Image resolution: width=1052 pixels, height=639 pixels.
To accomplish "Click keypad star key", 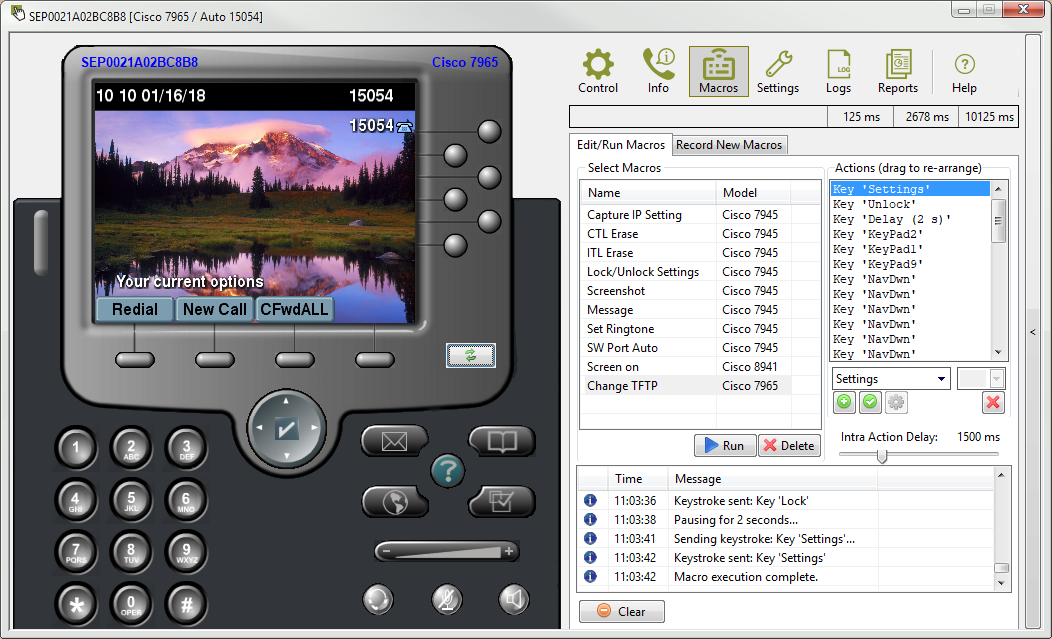I will (76, 605).
